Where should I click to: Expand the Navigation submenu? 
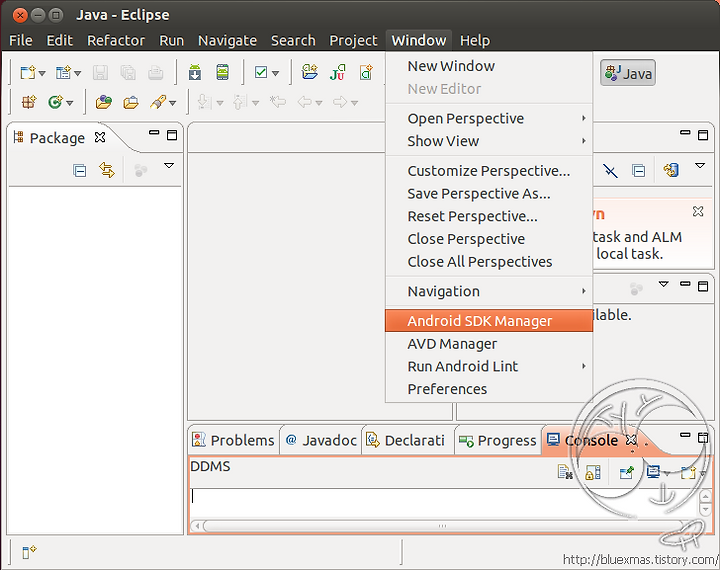[489, 291]
